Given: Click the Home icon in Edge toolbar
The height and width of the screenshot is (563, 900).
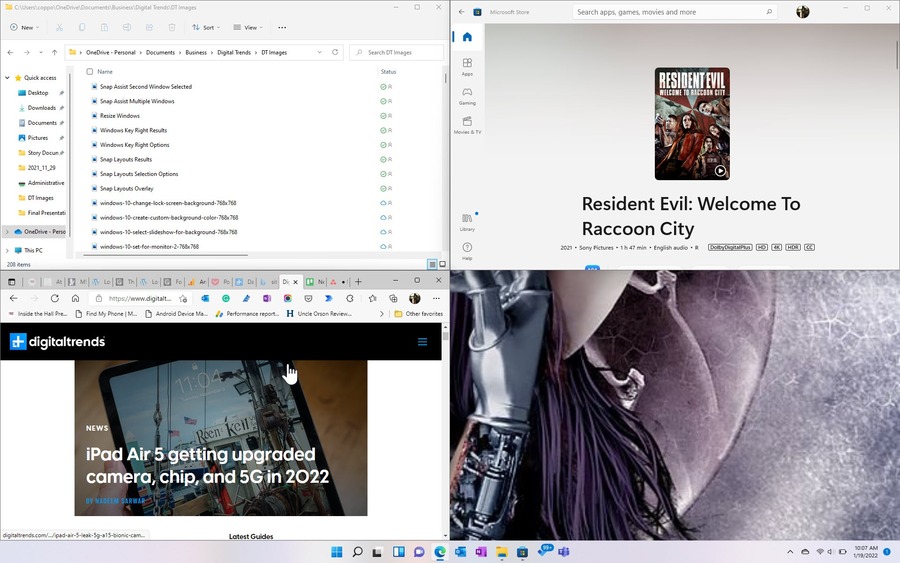Looking at the screenshot, I should tap(75, 298).
